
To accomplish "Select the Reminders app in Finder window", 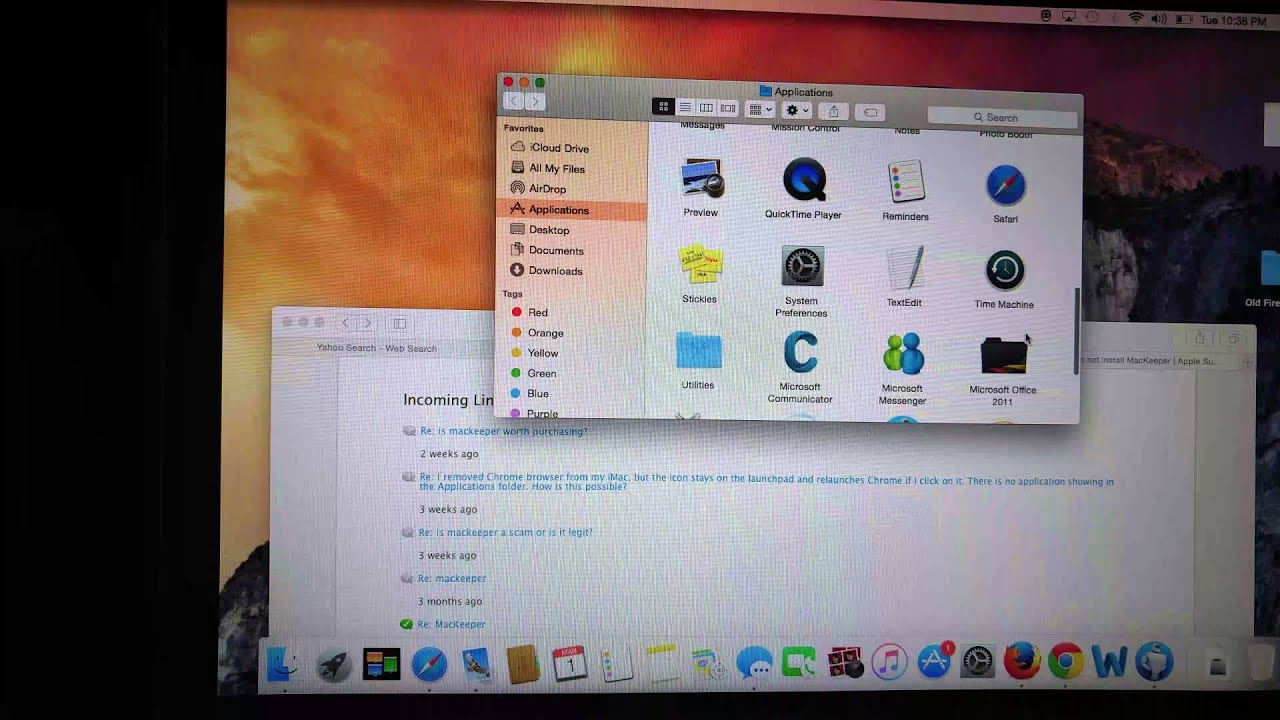I will [906, 183].
